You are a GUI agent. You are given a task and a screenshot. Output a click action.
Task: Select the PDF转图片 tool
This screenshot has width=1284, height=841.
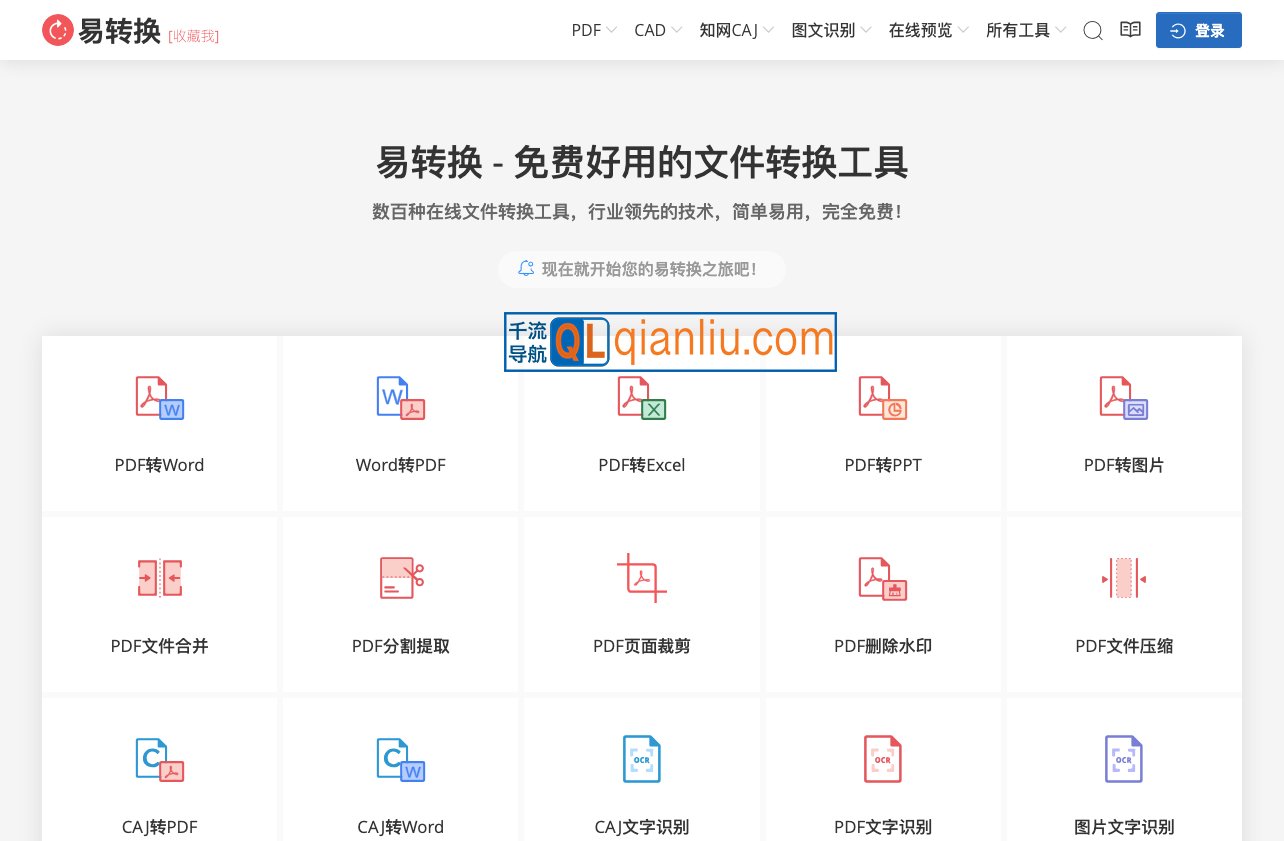tap(1124, 424)
